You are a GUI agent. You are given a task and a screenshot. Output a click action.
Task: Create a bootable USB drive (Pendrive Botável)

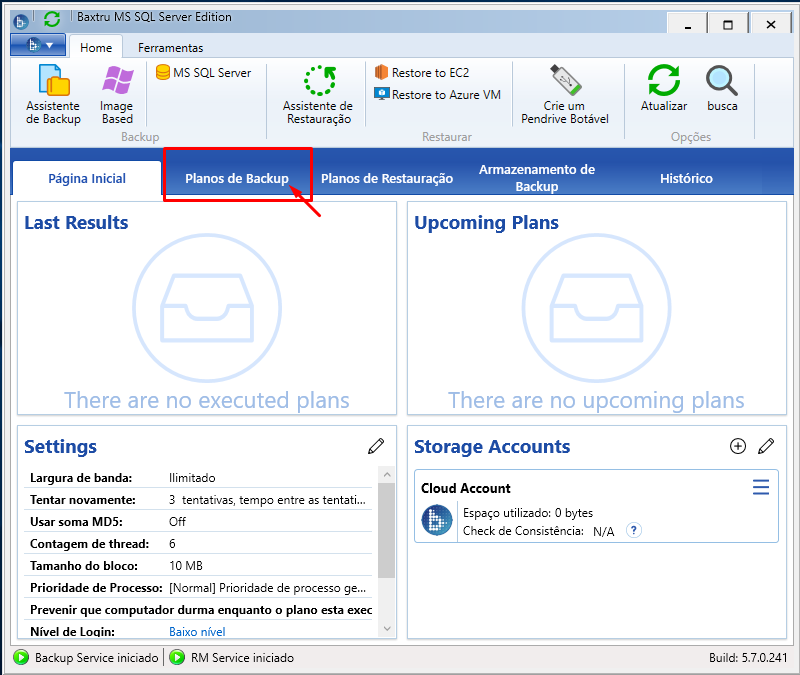[565, 95]
